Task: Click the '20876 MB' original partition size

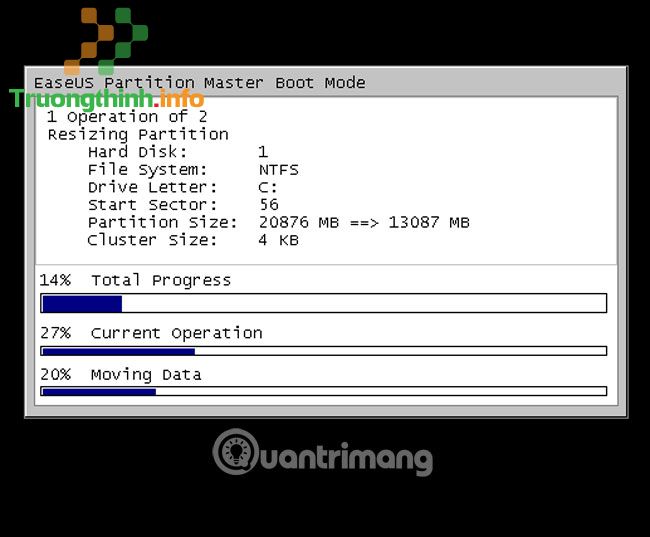Action: [x=299, y=222]
